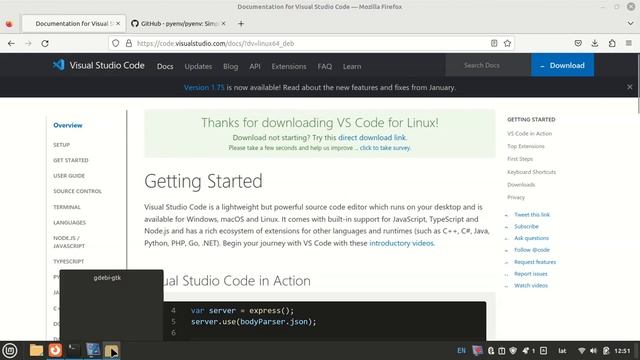Open the Blog nav item
640x360 pixels.
pos(231,66)
